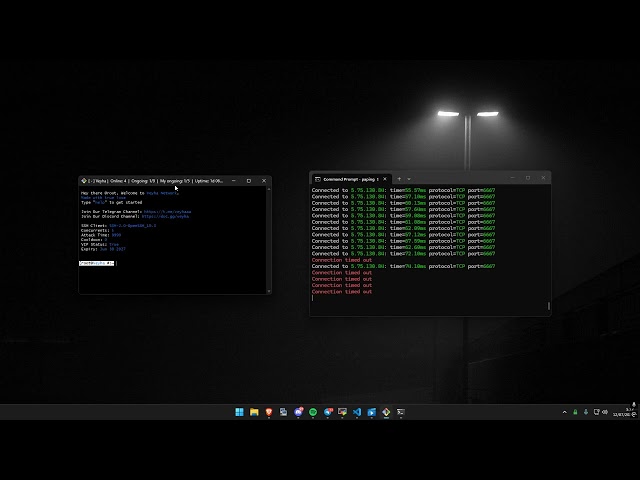Click the SSH window scrollbar down arrow

(269, 291)
